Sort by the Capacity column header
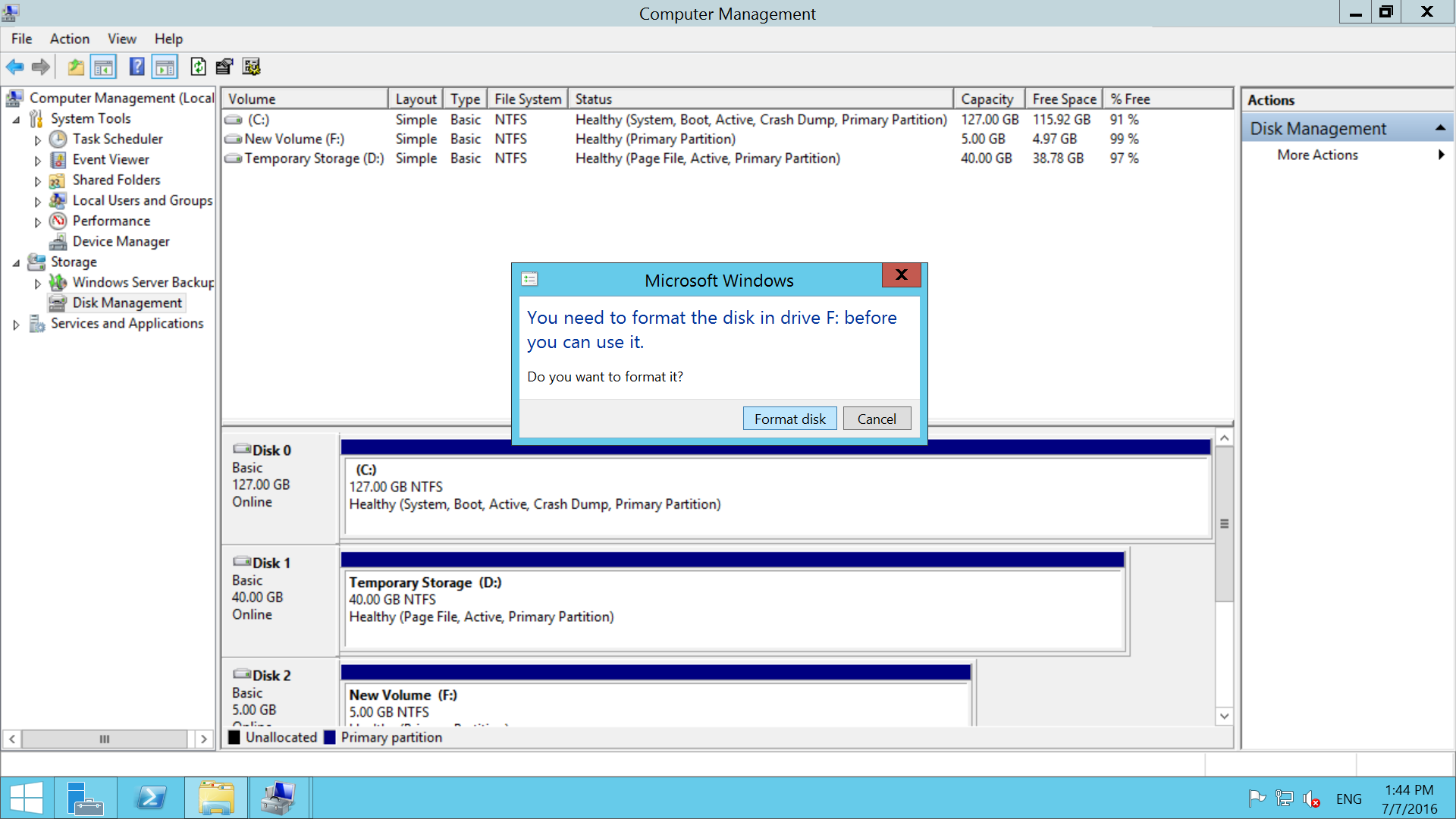The image size is (1456, 819). [989, 99]
